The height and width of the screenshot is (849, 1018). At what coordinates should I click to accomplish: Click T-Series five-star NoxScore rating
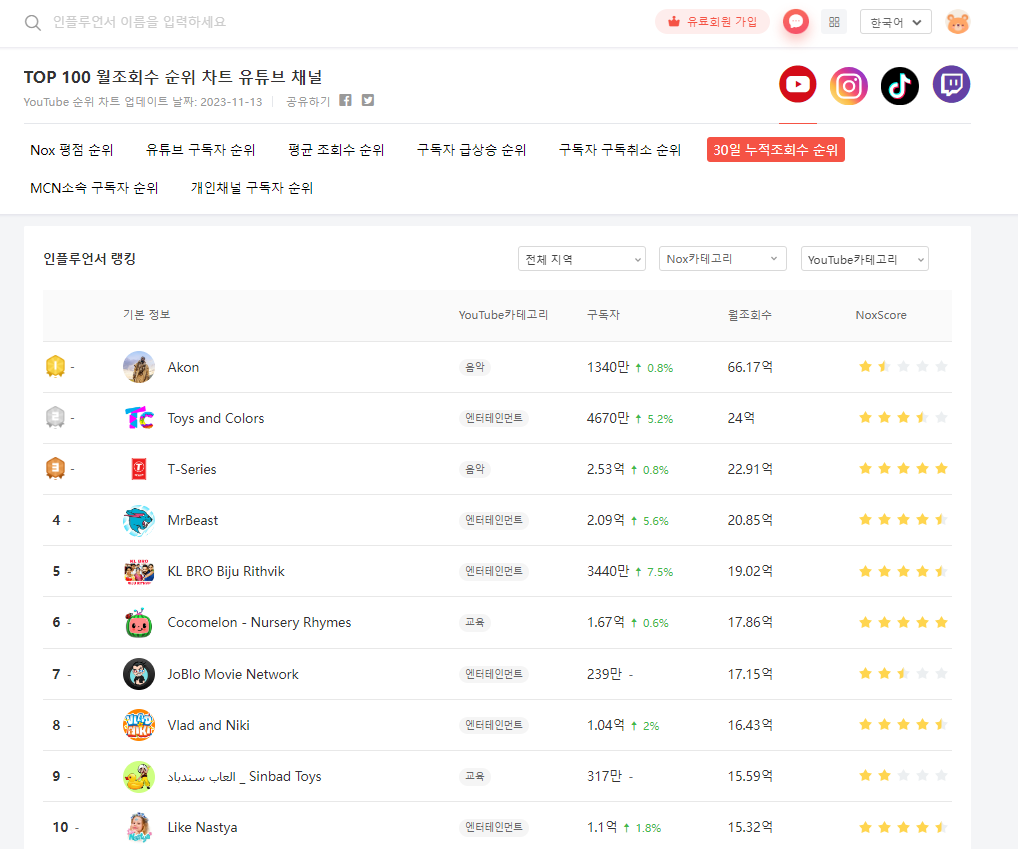point(903,469)
